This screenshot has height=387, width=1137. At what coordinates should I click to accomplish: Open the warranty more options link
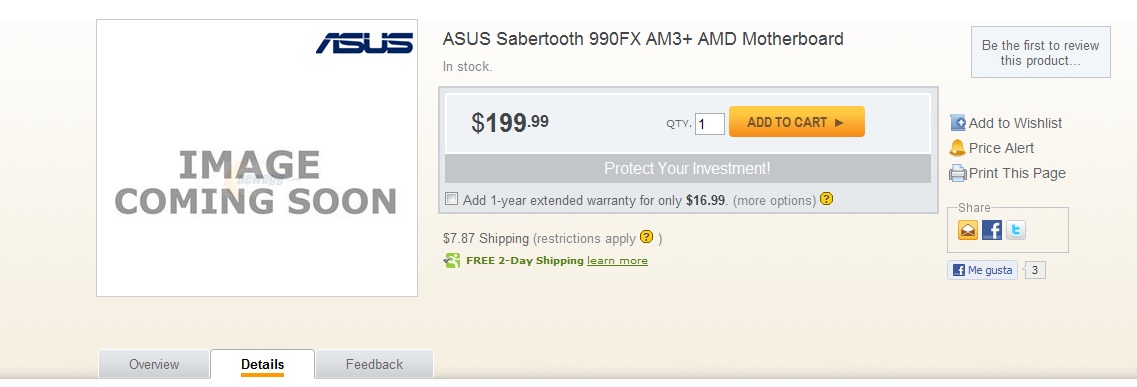774,201
